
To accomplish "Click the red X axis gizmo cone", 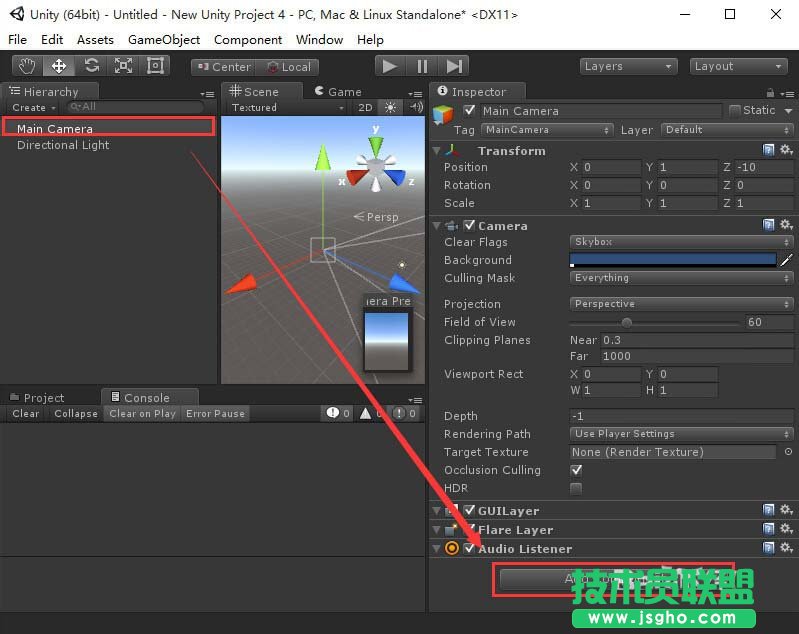I will (357, 177).
